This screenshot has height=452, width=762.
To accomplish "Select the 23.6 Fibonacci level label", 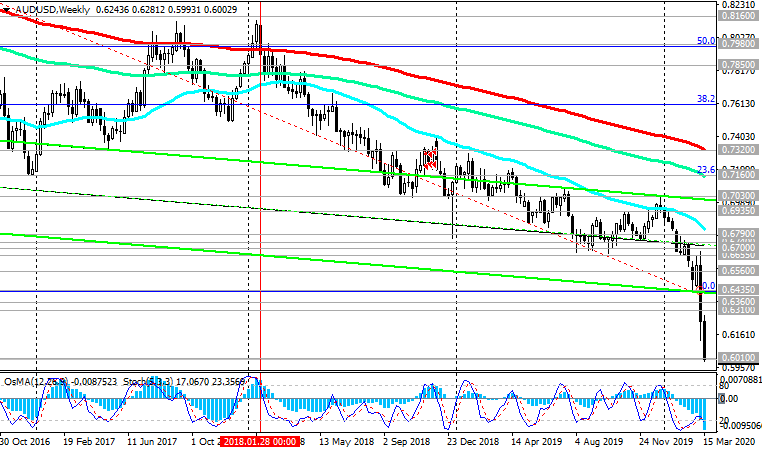I will point(706,170).
